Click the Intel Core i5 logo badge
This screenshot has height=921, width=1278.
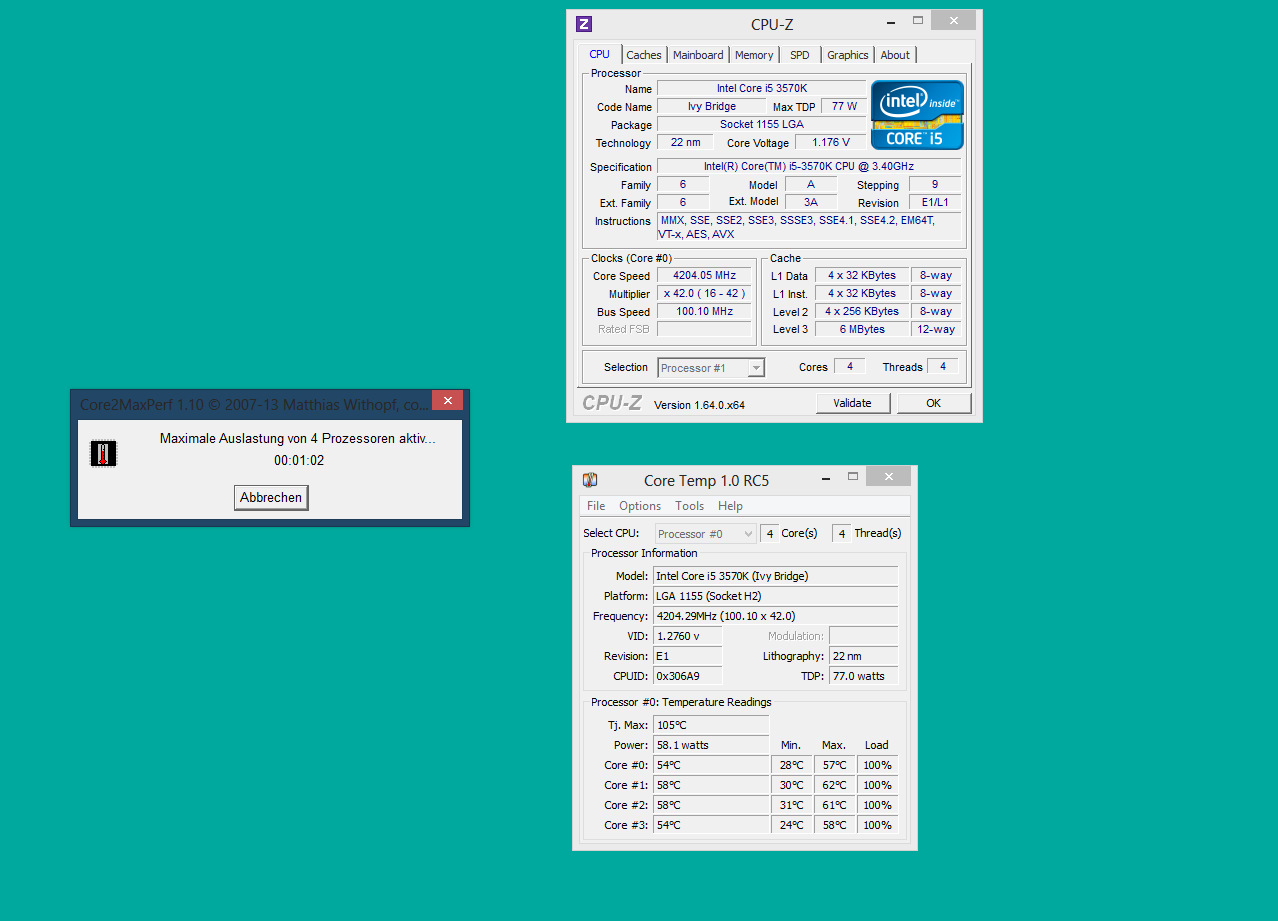point(917,115)
